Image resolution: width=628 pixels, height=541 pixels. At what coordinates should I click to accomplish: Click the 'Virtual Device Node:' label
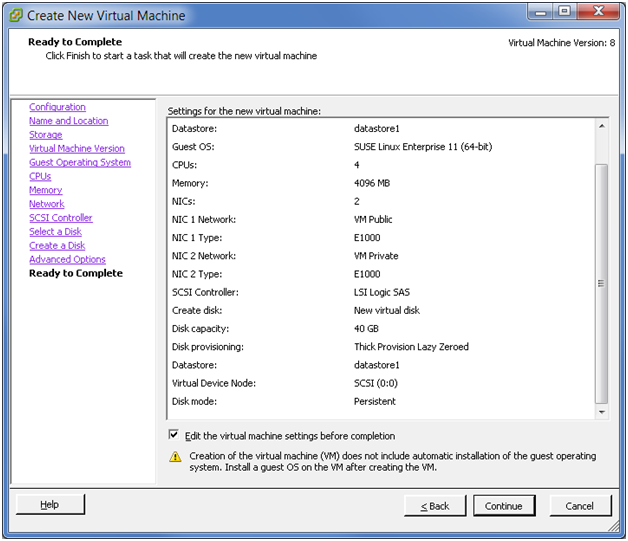(214, 383)
